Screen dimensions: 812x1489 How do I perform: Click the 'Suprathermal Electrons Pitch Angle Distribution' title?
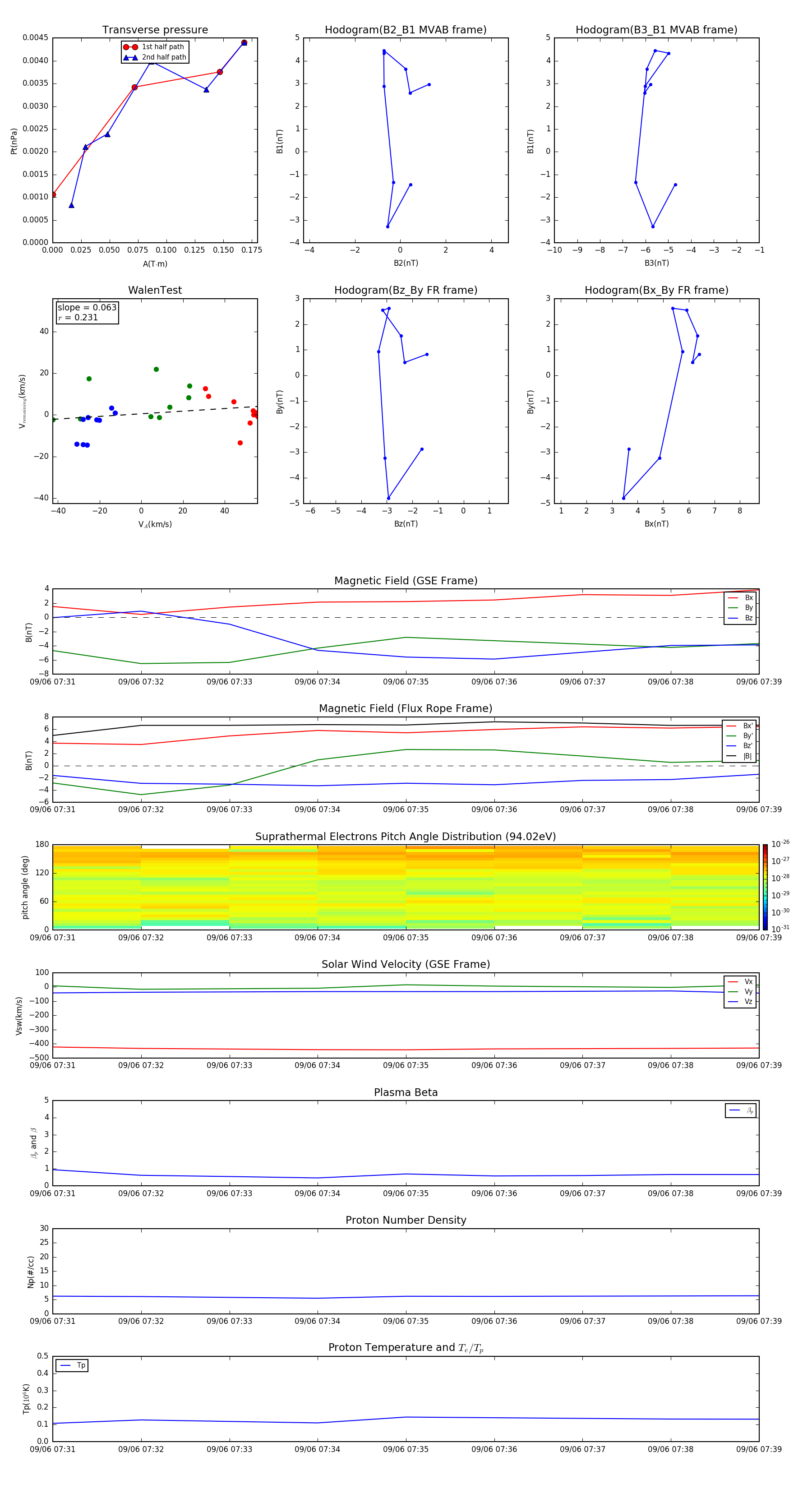point(405,837)
